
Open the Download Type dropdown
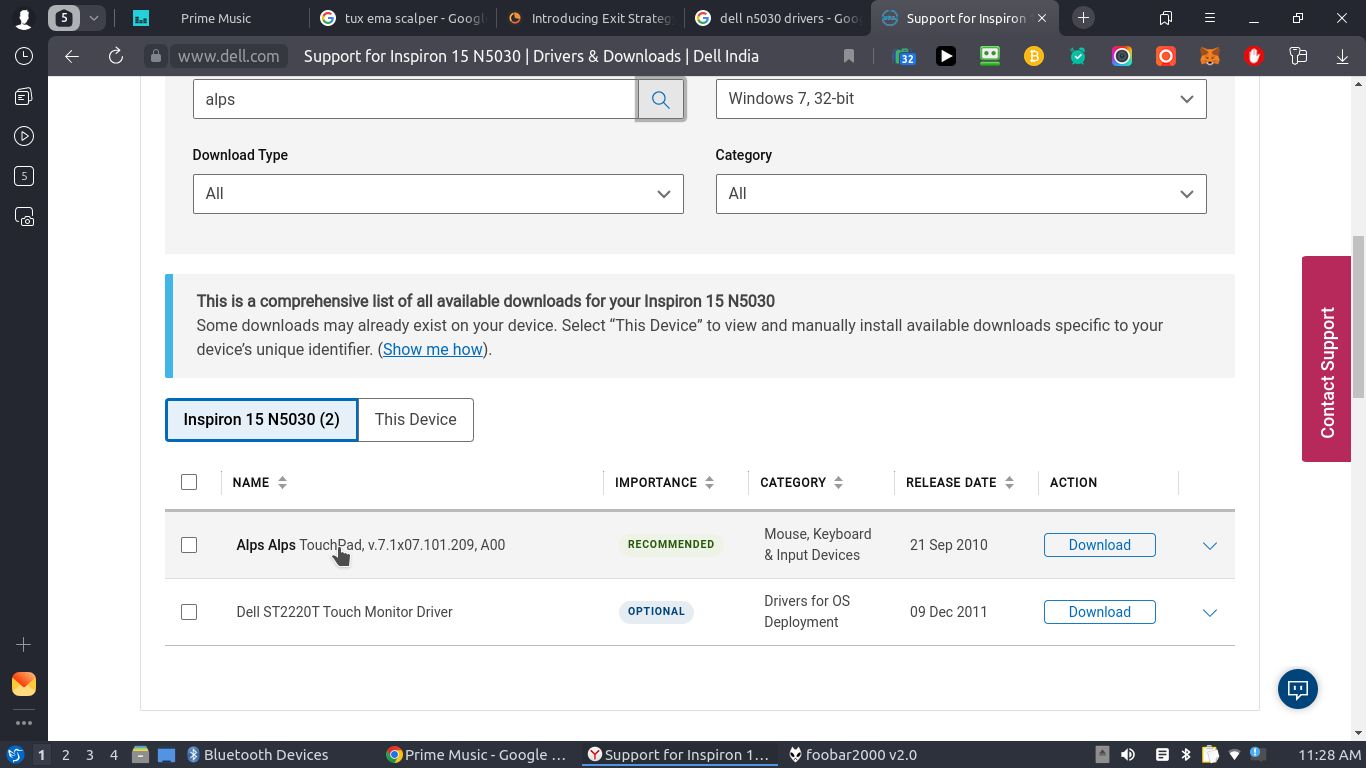(x=438, y=194)
